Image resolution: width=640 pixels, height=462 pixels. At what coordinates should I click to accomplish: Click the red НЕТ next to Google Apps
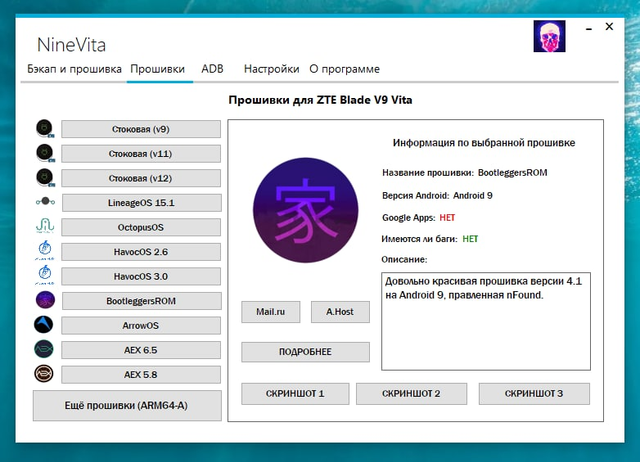pyautogui.click(x=447, y=218)
